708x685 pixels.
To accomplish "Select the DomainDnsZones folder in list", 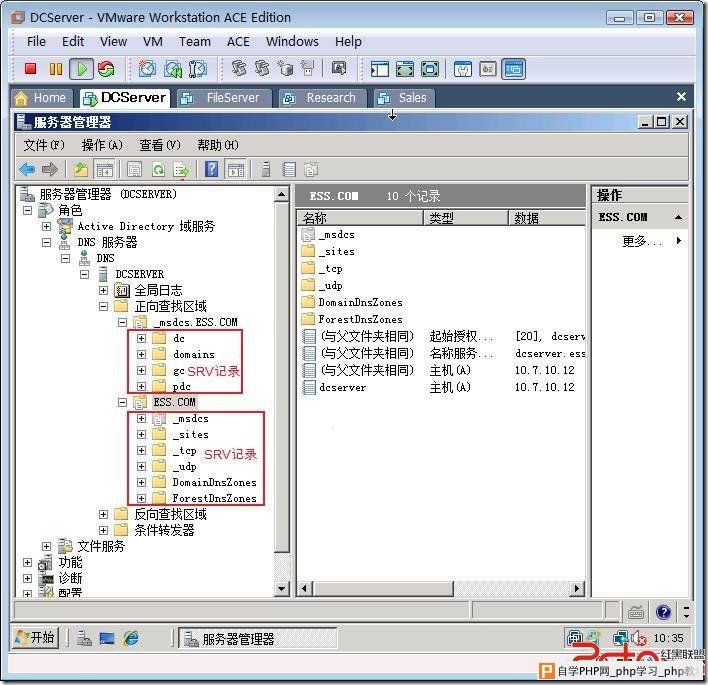I will (x=360, y=302).
